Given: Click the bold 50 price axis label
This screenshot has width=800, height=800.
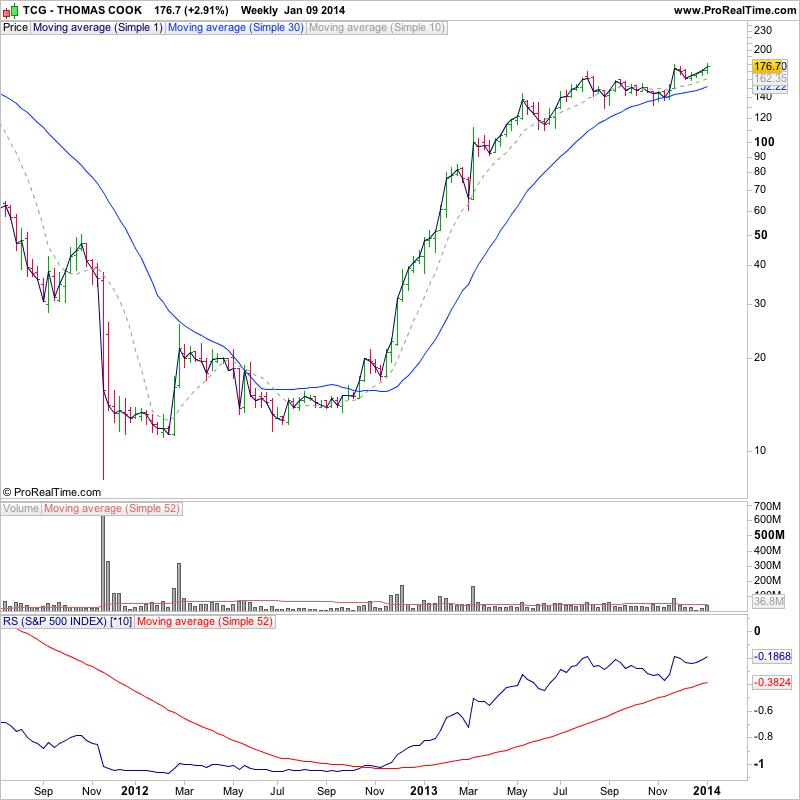Looking at the screenshot, I should click(760, 235).
